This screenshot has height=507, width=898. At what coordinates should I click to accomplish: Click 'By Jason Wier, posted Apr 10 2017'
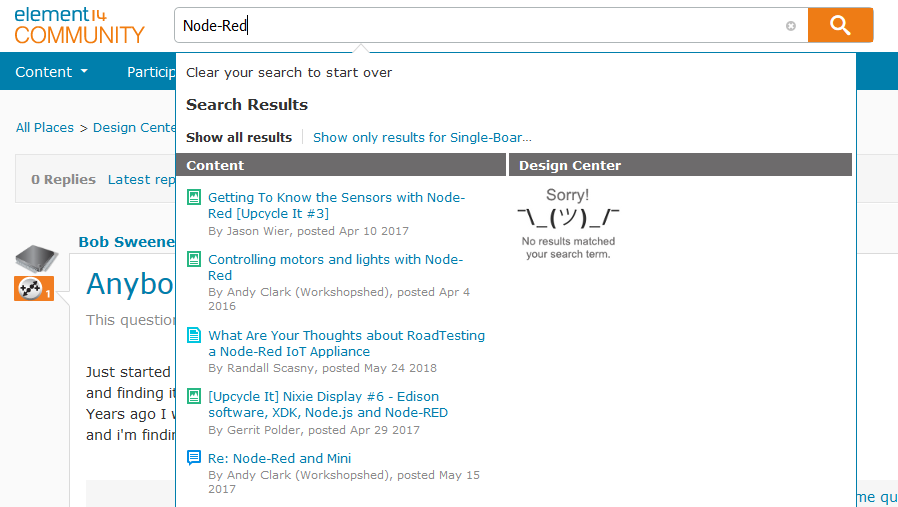click(308, 231)
